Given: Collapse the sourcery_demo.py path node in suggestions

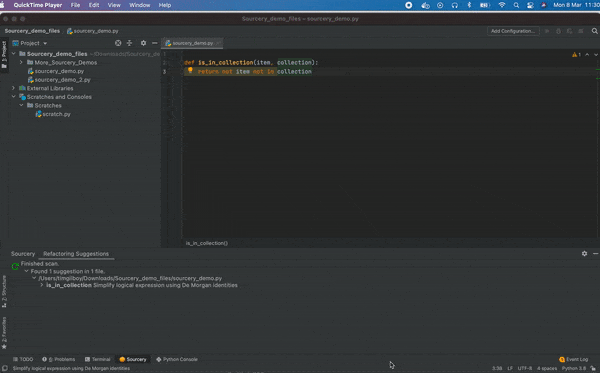Looking at the screenshot, I should coord(34,278).
